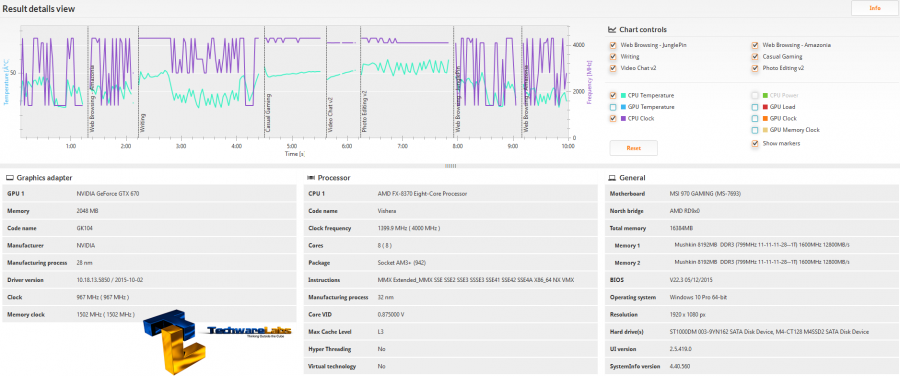
Task: Click the General laptop icon
Action: click(612, 178)
